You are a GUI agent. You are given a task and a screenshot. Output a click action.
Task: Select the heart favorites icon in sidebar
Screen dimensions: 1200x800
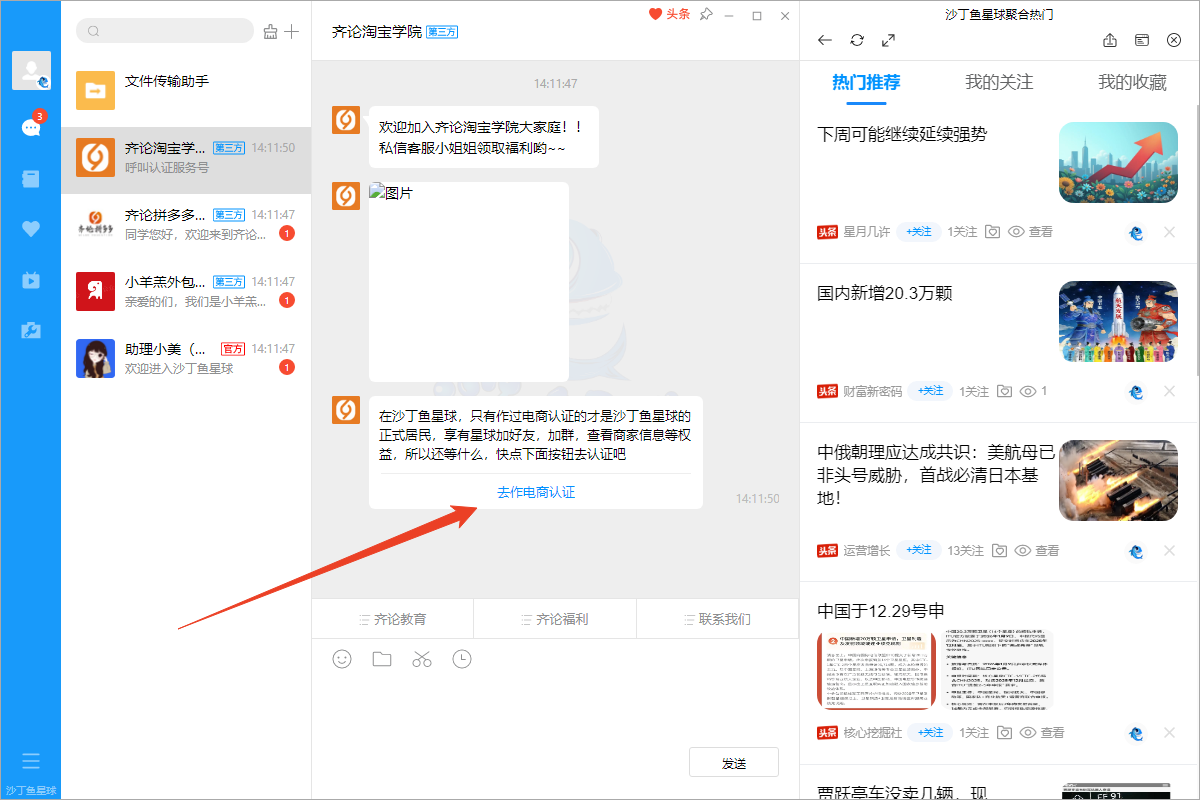point(31,228)
